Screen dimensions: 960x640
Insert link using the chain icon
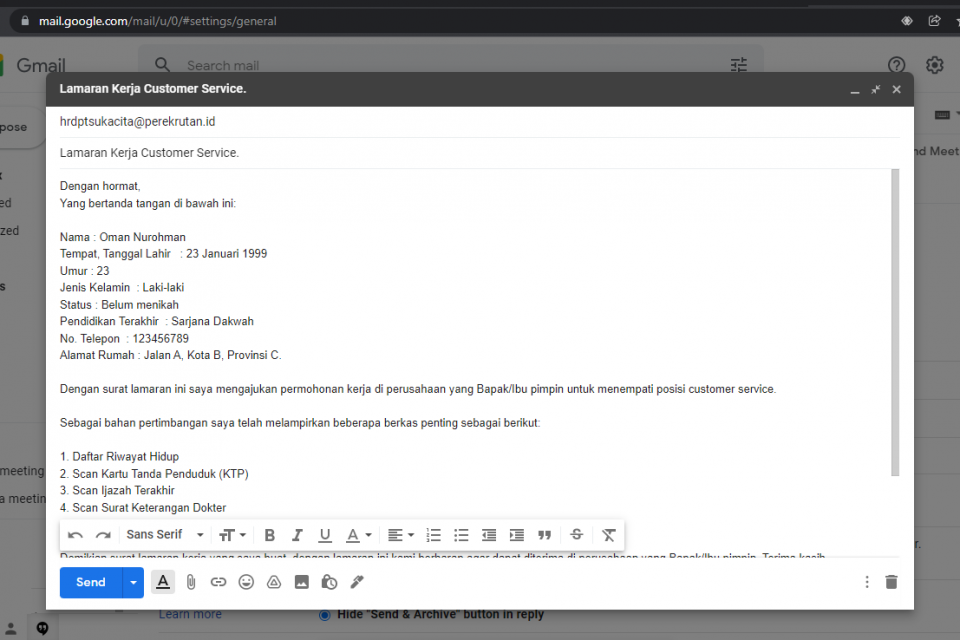pos(218,582)
